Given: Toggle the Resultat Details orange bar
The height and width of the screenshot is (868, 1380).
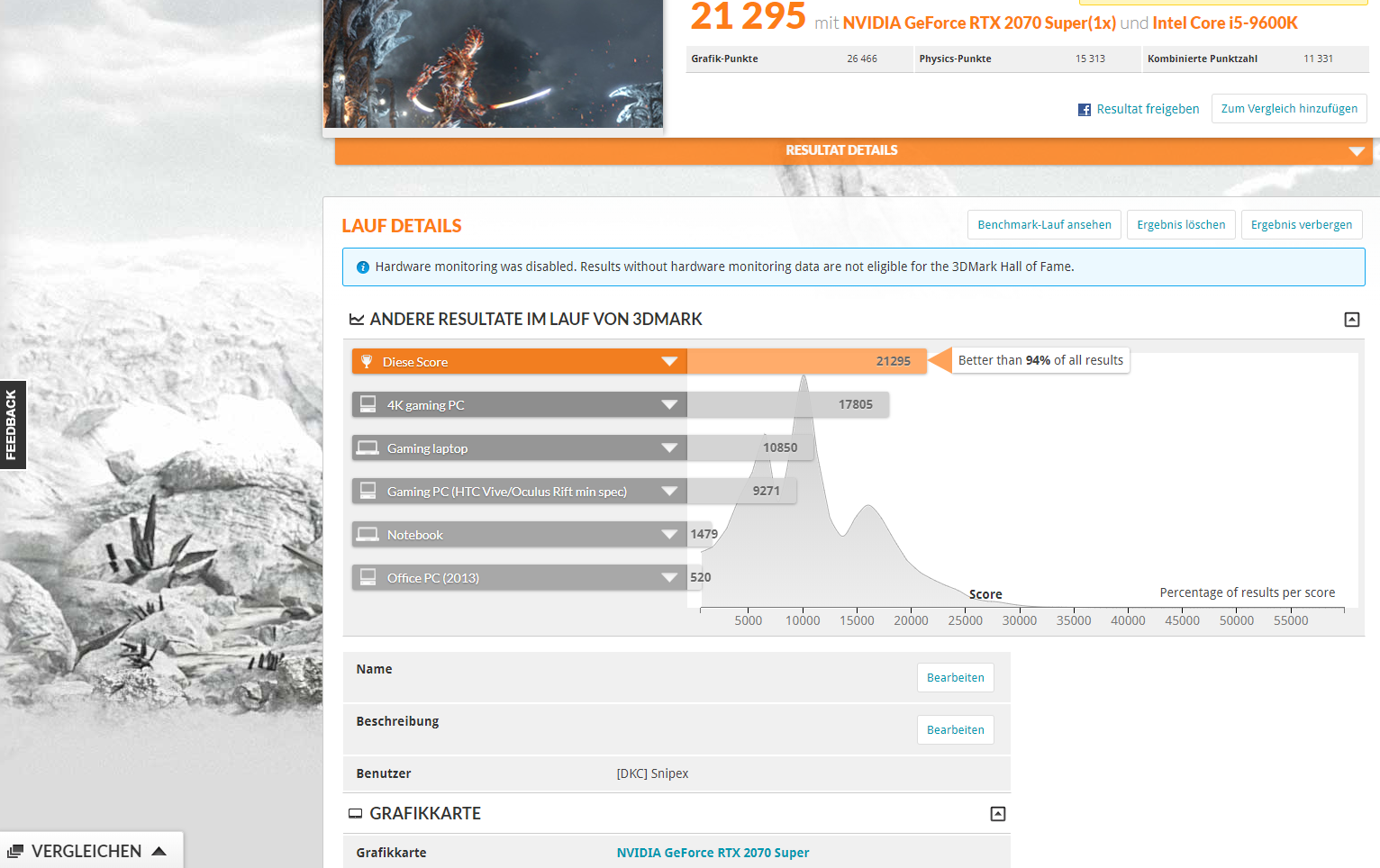Looking at the screenshot, I should [853, 151].
